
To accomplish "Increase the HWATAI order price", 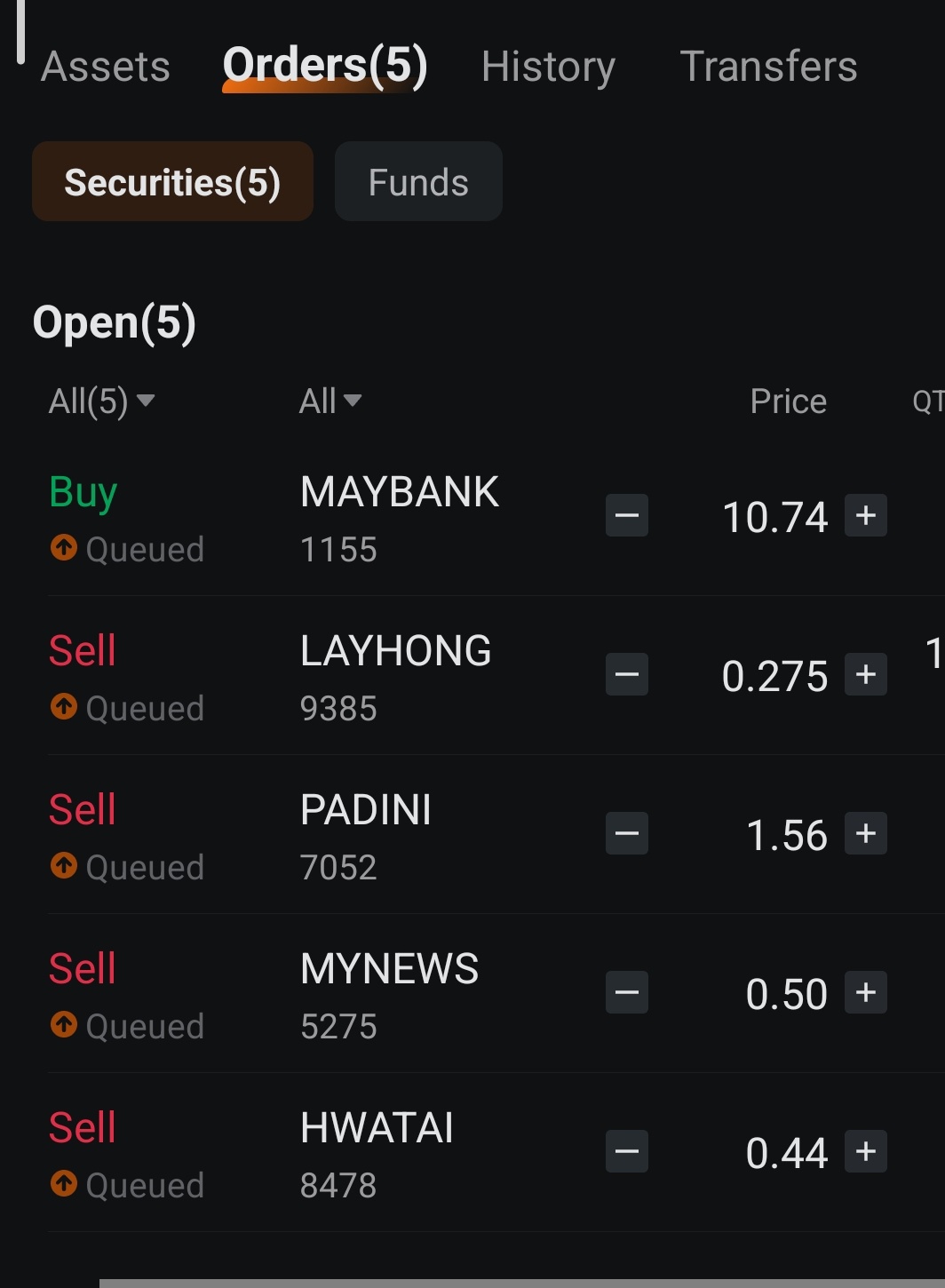I will 866,1151.
